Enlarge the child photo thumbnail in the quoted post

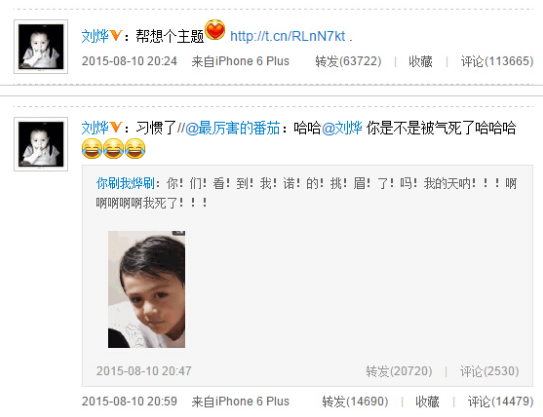pos(146,289)
